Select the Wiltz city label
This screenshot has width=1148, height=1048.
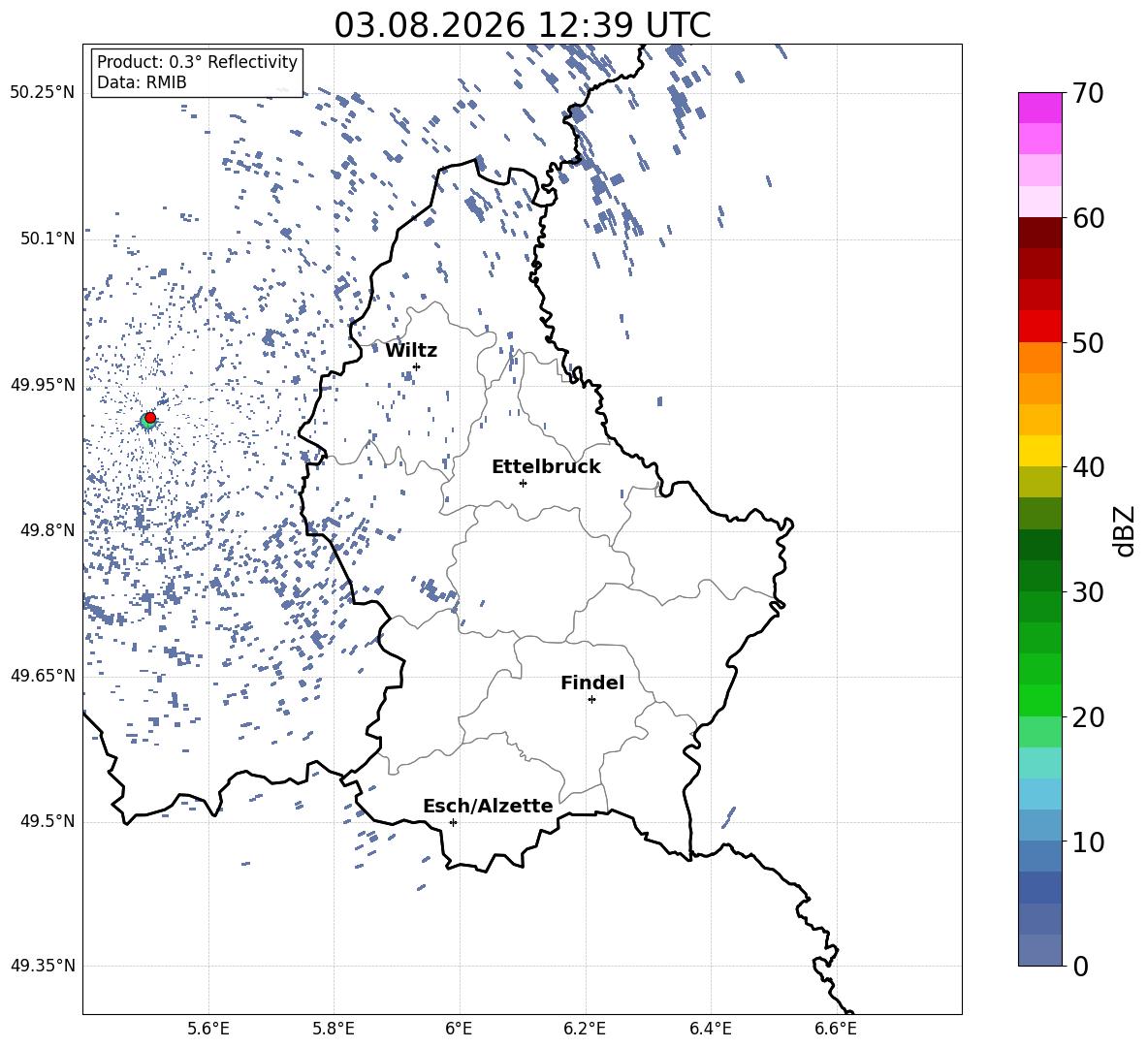click(411, 351)
